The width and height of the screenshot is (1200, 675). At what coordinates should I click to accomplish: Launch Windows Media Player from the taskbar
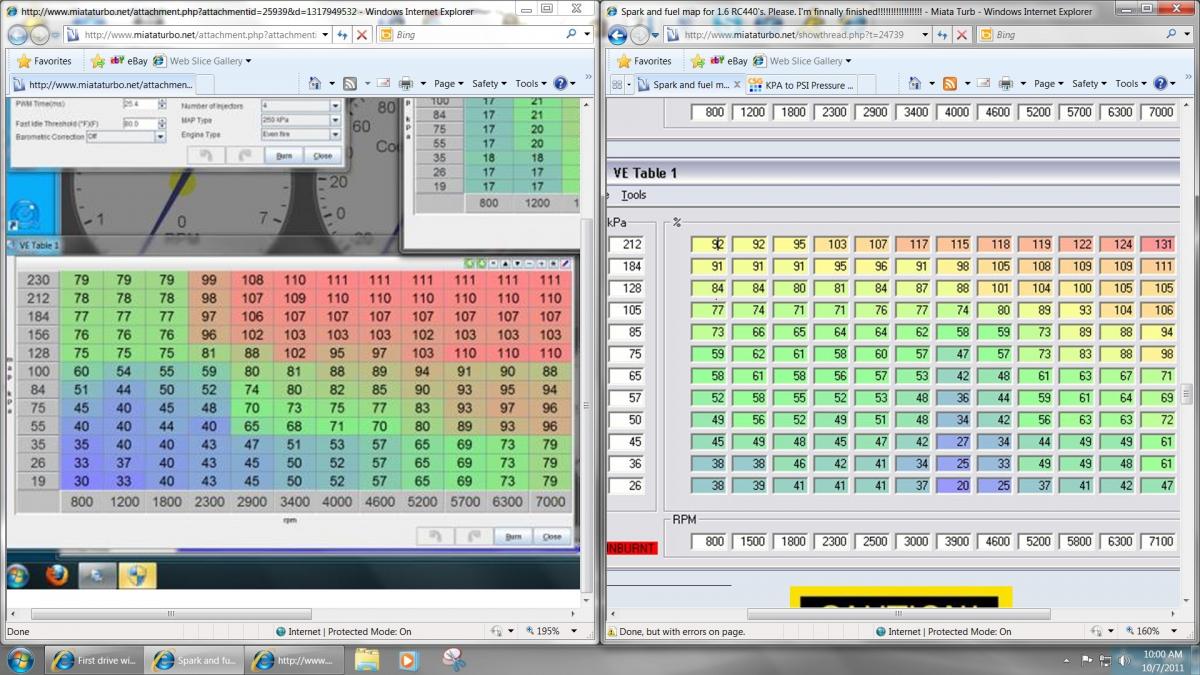click(408, 660)
